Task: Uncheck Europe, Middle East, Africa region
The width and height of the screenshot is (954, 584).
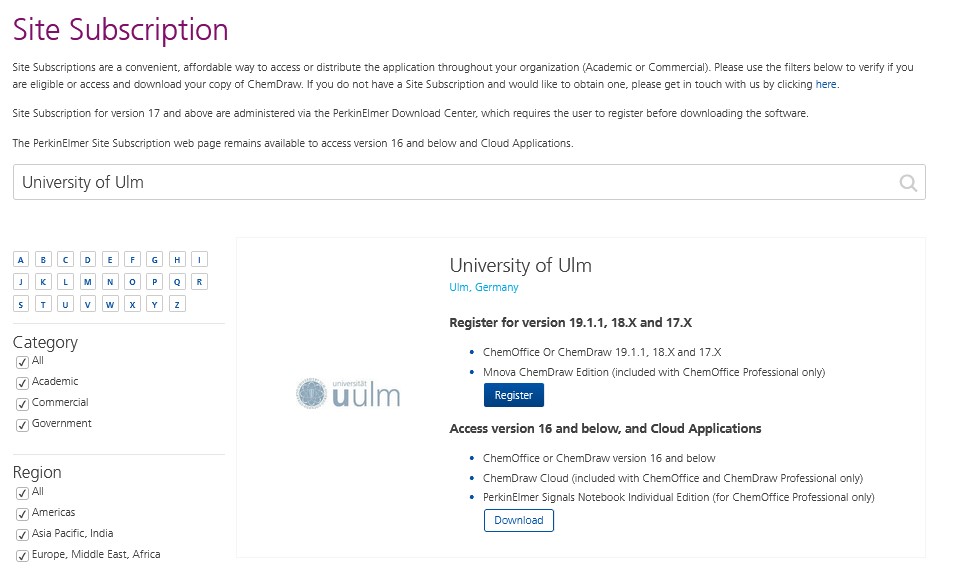Action: (x=23, y=555)
